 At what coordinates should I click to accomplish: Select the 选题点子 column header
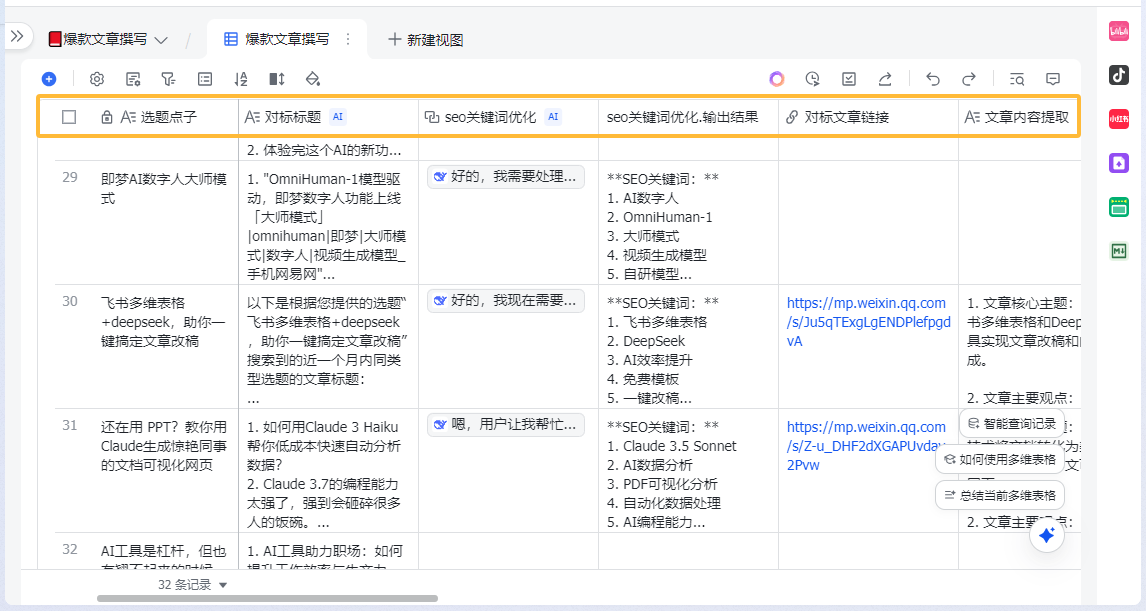pyautogui.click(x=148, y=117)
